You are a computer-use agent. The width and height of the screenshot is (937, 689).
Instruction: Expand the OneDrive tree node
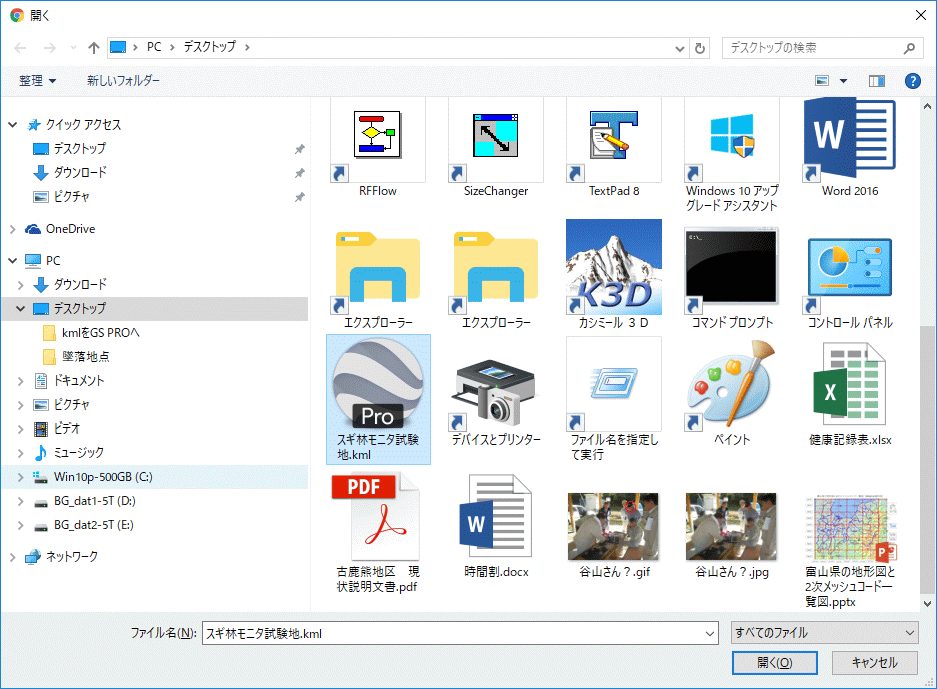13,229
